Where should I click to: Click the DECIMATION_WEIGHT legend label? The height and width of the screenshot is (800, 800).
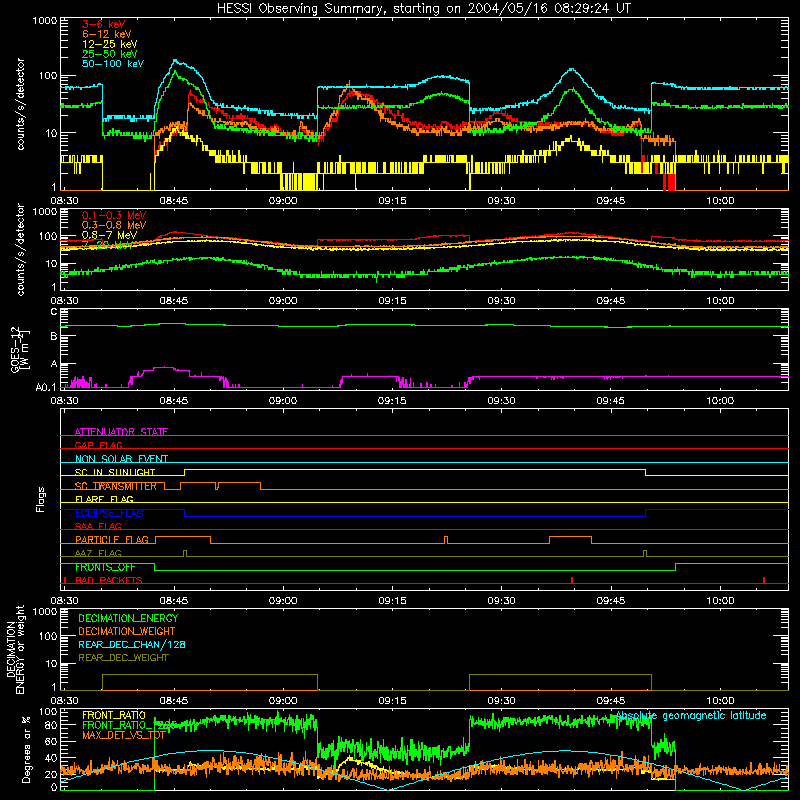127,632
